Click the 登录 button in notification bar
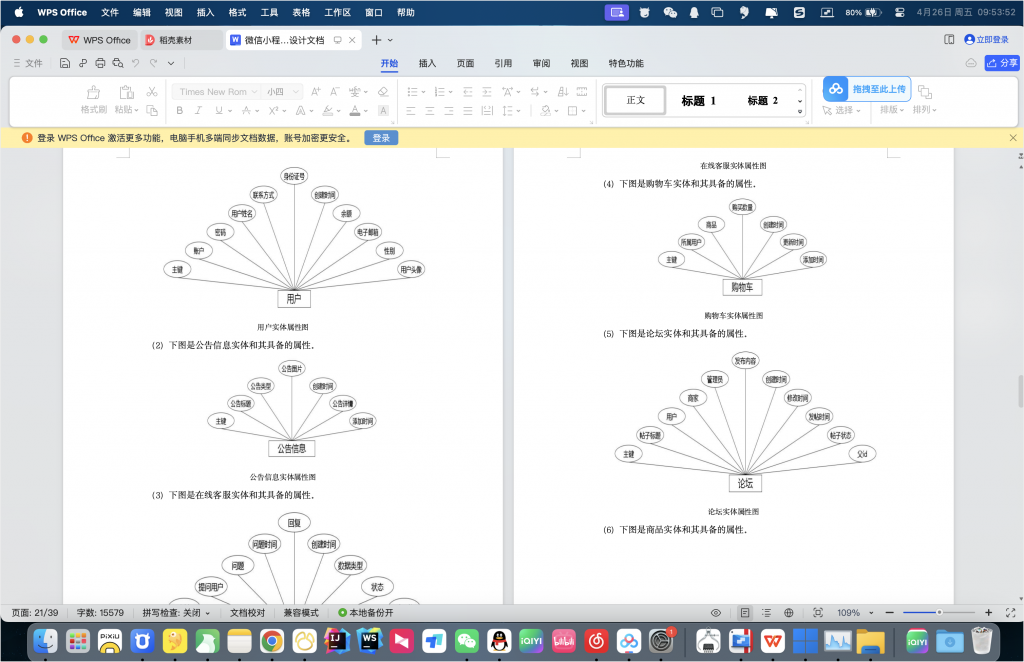Screen dimensions: 1024x662 (x=380, y=138)
